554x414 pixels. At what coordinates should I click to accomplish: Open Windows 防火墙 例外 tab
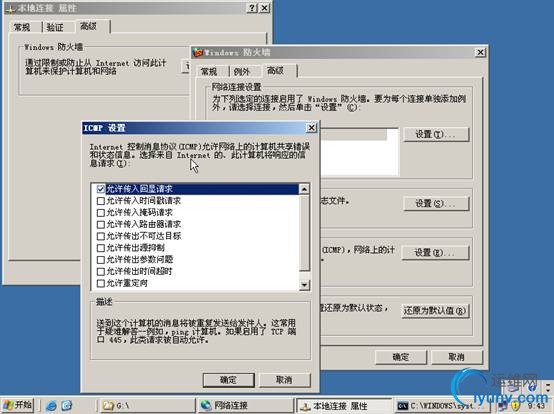243,72
